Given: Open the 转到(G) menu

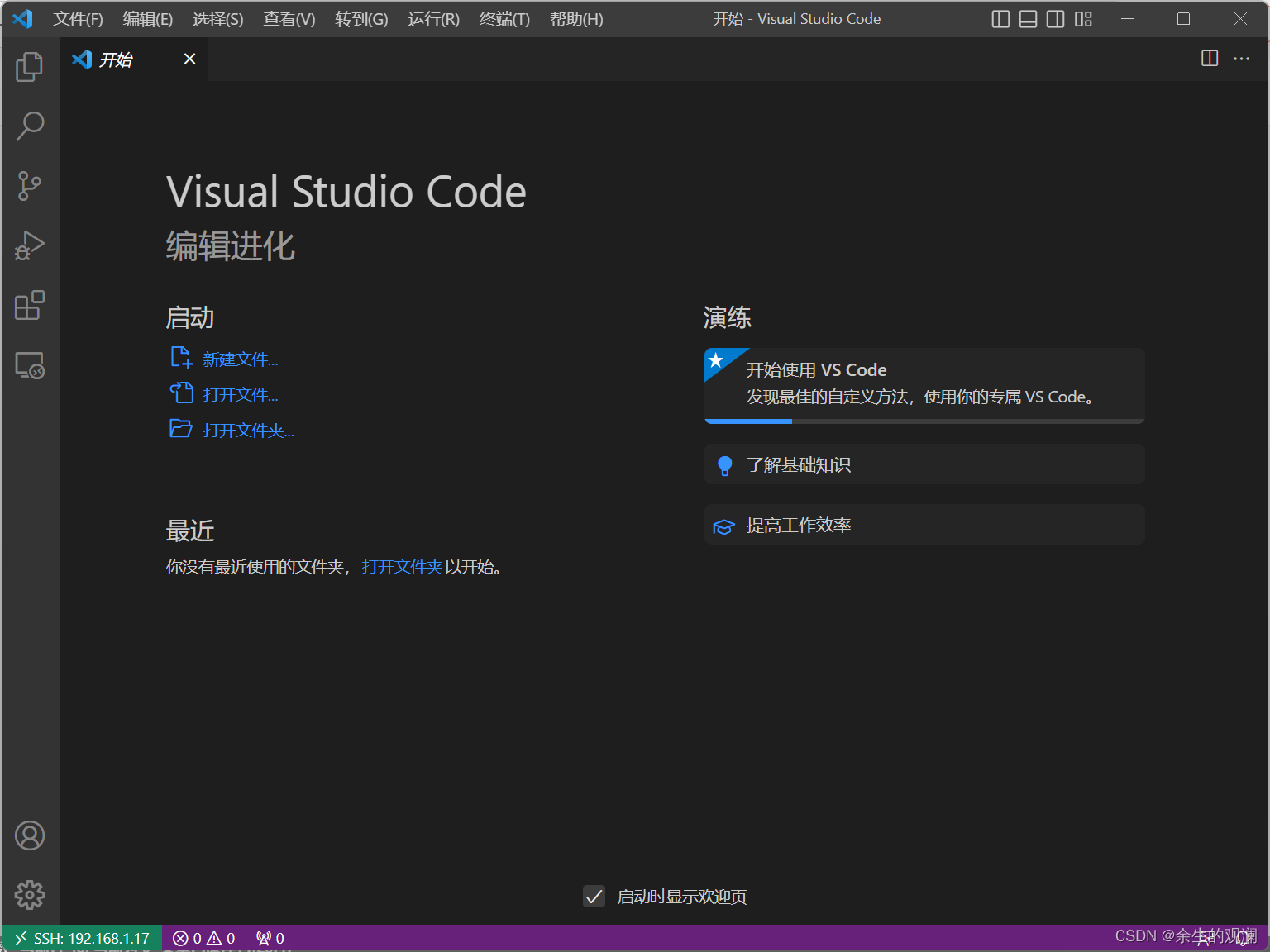Looking at the screenshot, I should (361, 19).
